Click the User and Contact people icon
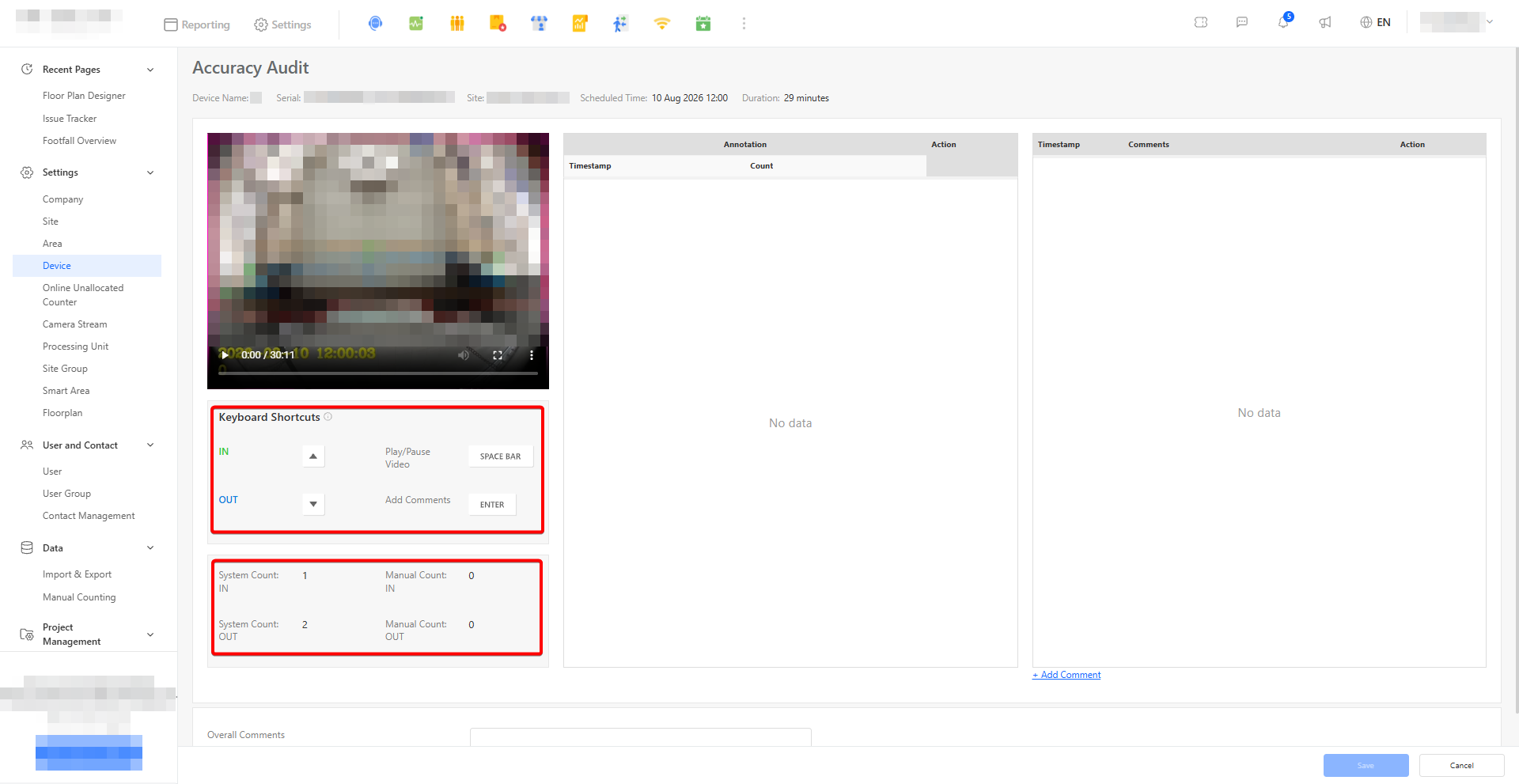 (x=27, y=445)
